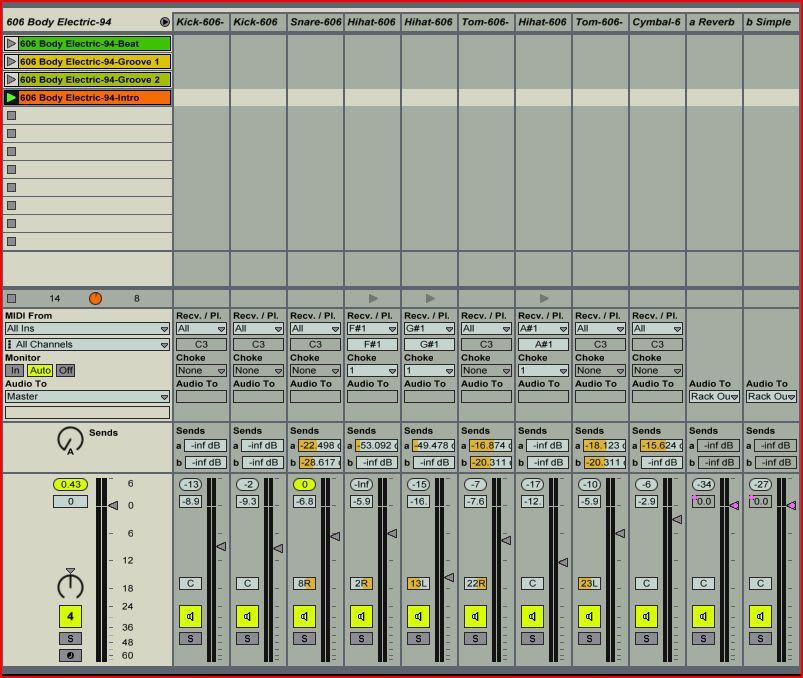The image size is (803, 678).
Task: Click the Snare-606 volume field -6.8
Action: [304, 501]
